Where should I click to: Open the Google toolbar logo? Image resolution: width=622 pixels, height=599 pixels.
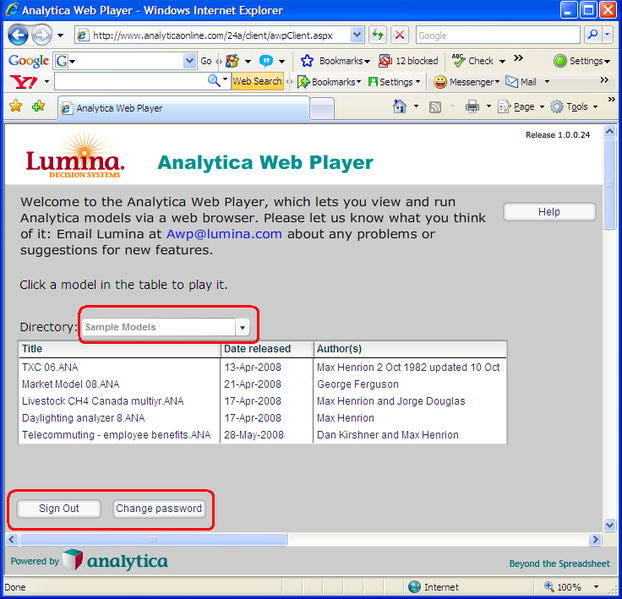pyautogui.click(x=29, y=61)
